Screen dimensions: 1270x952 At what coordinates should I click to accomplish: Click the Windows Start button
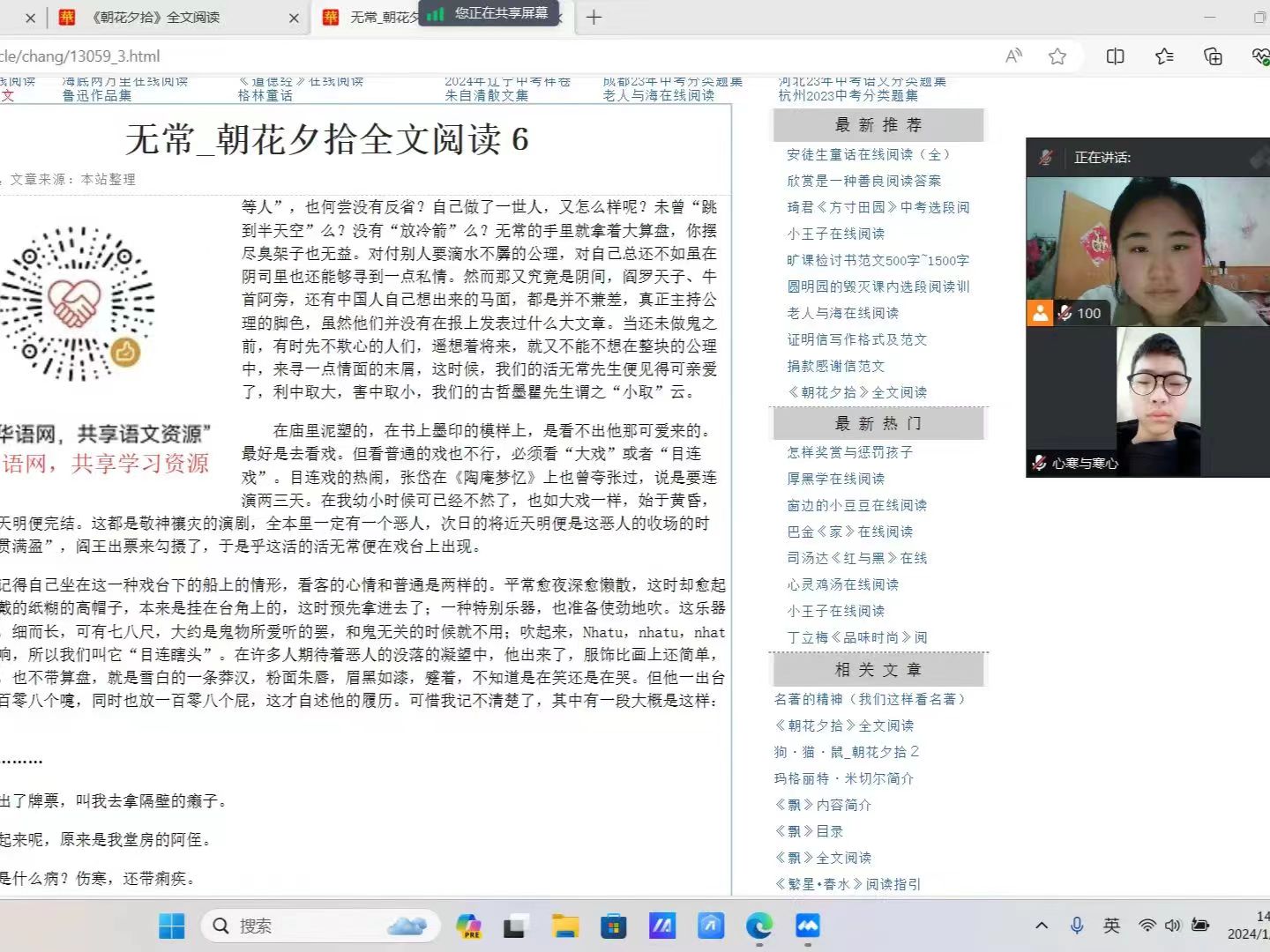(x=172, y=926)
